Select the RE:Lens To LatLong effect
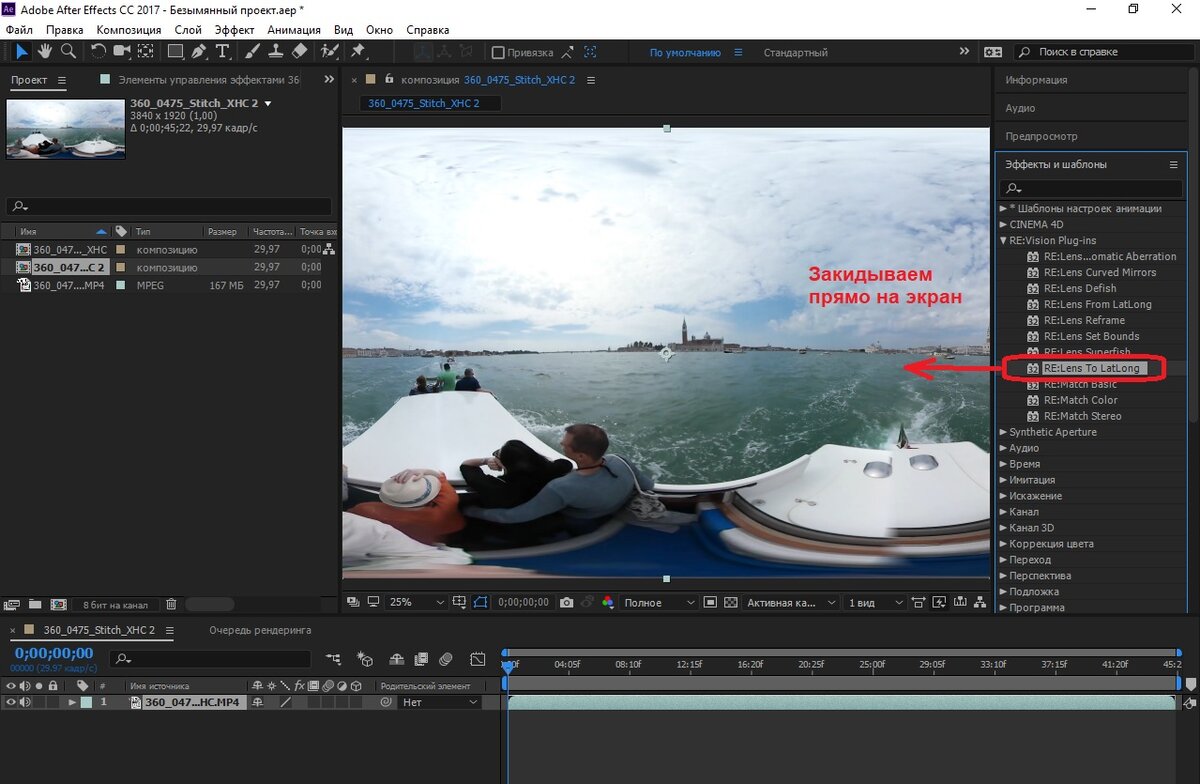Image resolution: width=1200 pixels, height=784 pixels. (x=1091, y=368)
